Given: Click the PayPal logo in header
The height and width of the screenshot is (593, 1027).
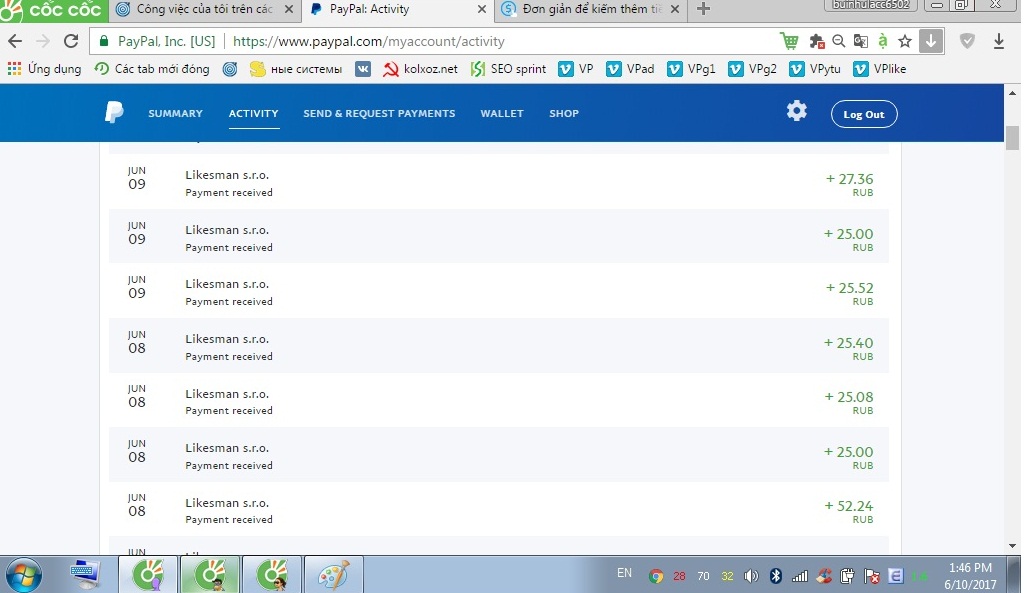Looking at the screenshot, I should [x=114, y=112].
